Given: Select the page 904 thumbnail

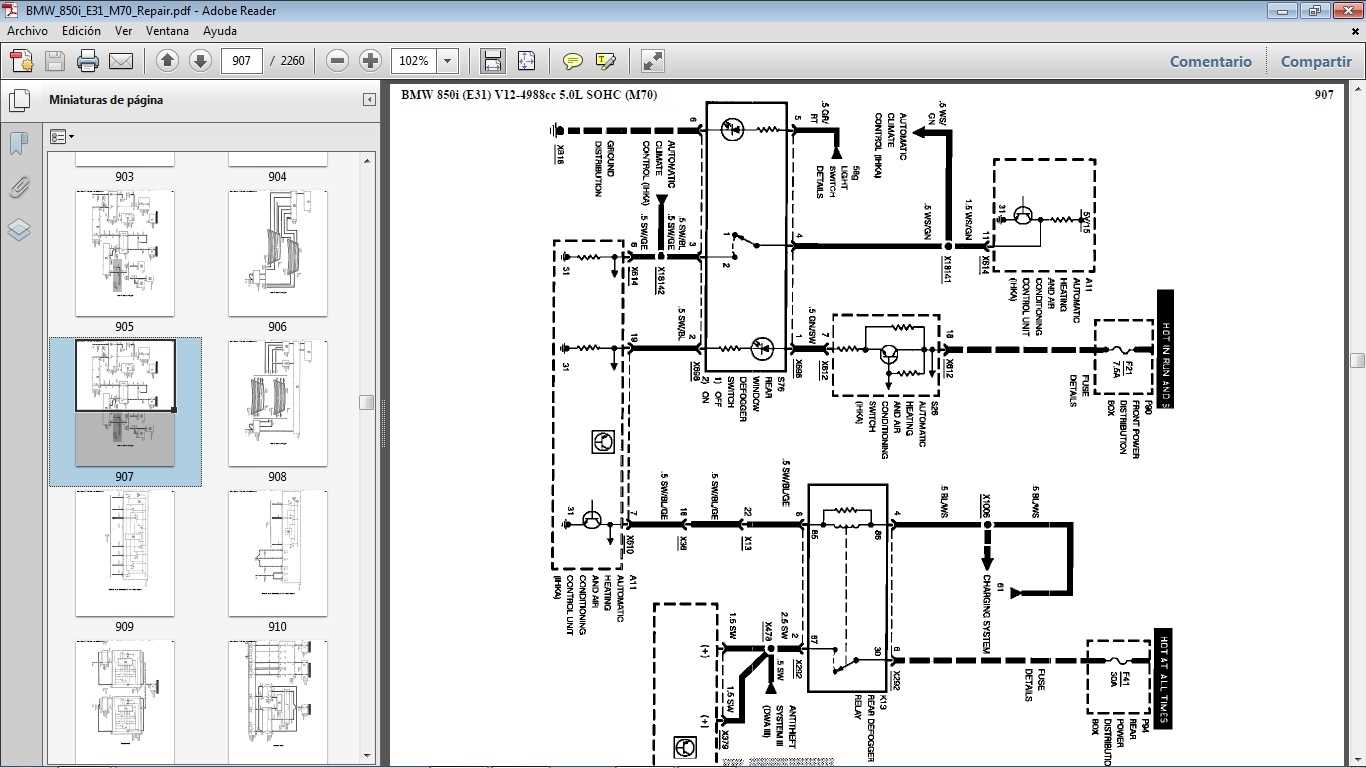Looking at the screenshot, I should click(277, 161).
